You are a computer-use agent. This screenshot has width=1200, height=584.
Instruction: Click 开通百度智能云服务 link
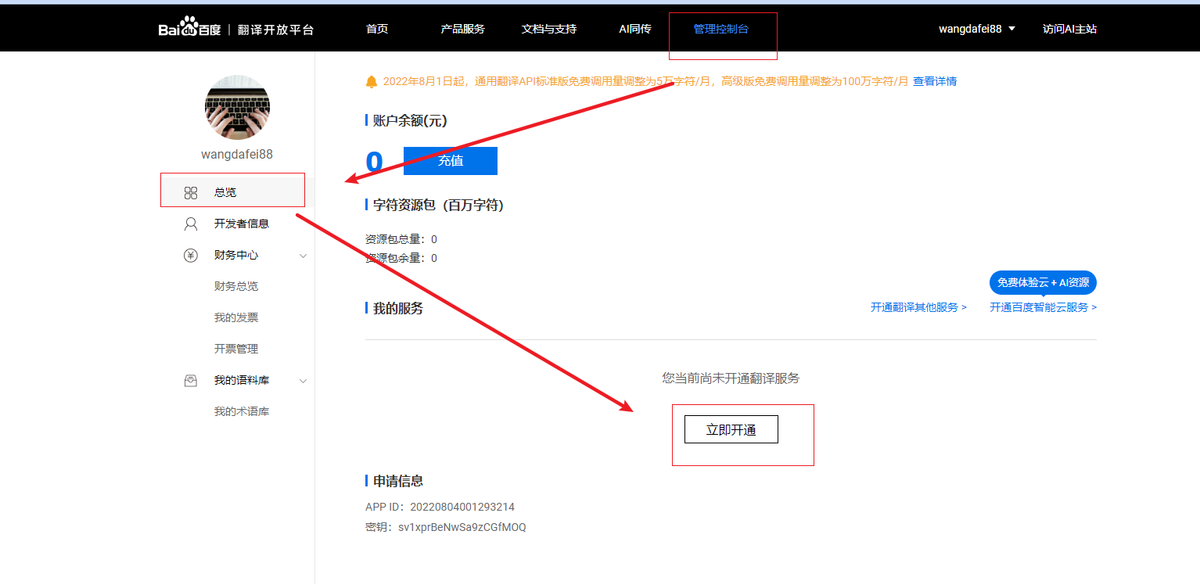pos(1043,307)
